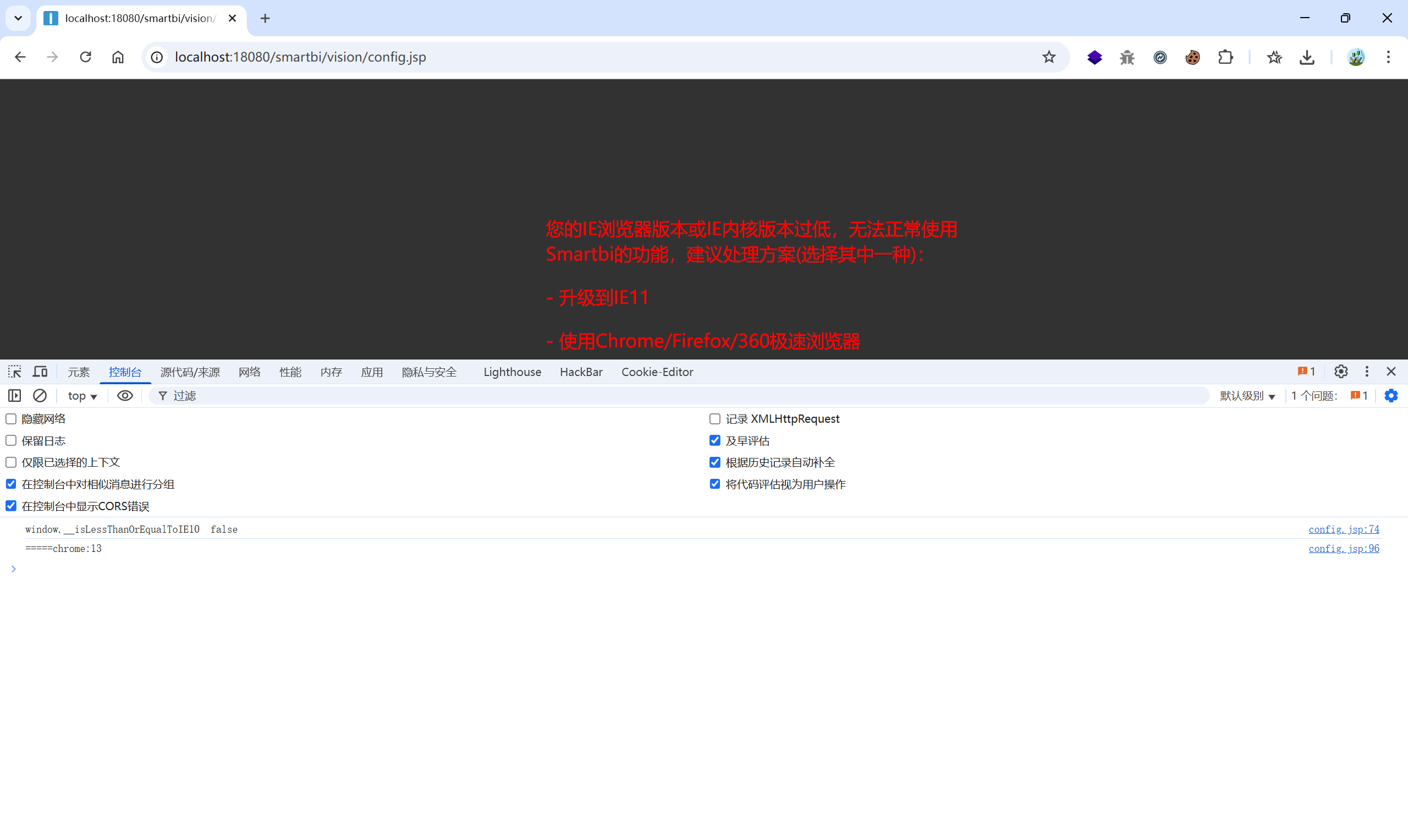Expand the 默认级别 log level dropdown

tap(1247, 396)
